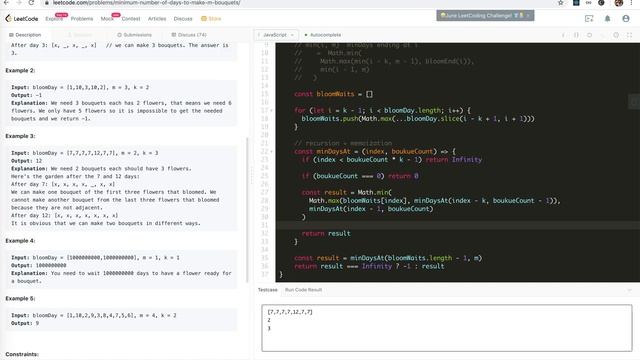Click the description panel scrollbar

[247, 210]
